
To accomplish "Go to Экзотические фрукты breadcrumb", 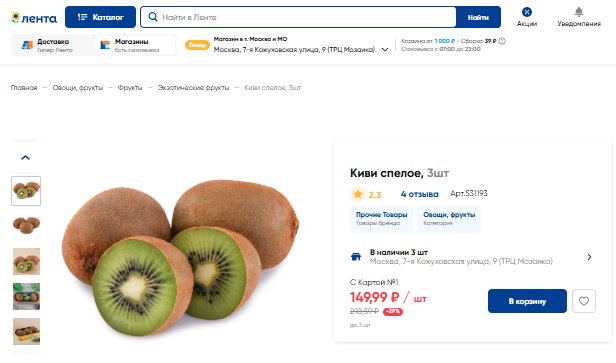I will [x=193, y=88].
